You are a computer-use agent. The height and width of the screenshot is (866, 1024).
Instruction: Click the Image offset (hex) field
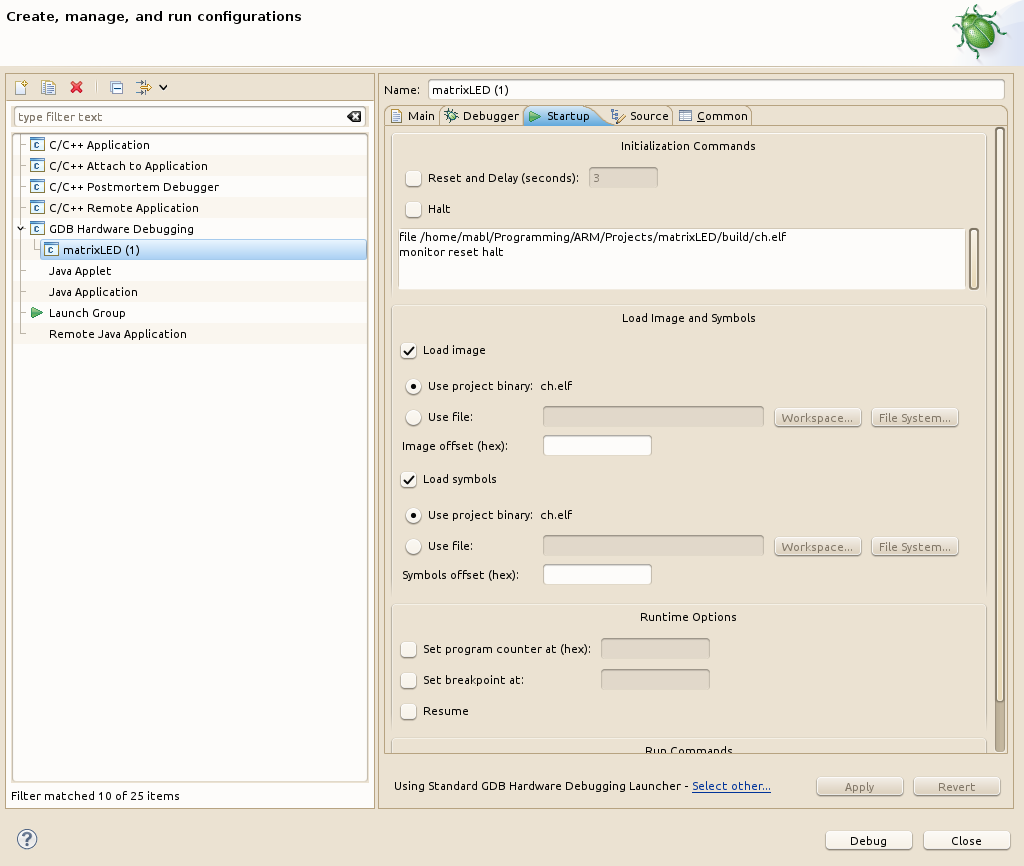(x=597, y=445)
